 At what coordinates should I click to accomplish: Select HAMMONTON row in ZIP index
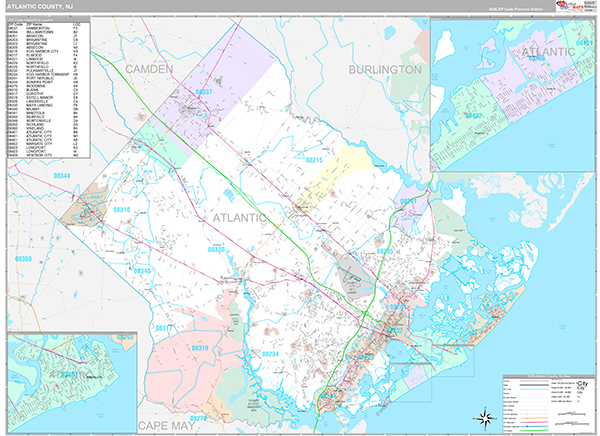(44, 28)
